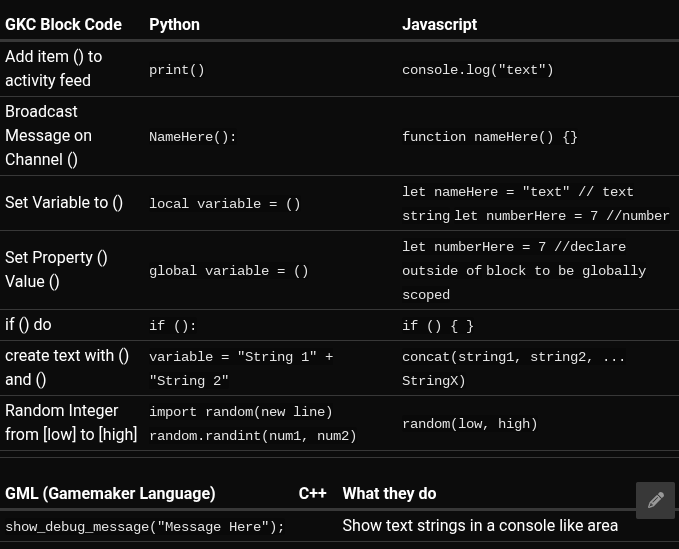The image size is (679, 549).
Task: Select the GML (Gamemaker Language) header
Action: pos(110,493)
